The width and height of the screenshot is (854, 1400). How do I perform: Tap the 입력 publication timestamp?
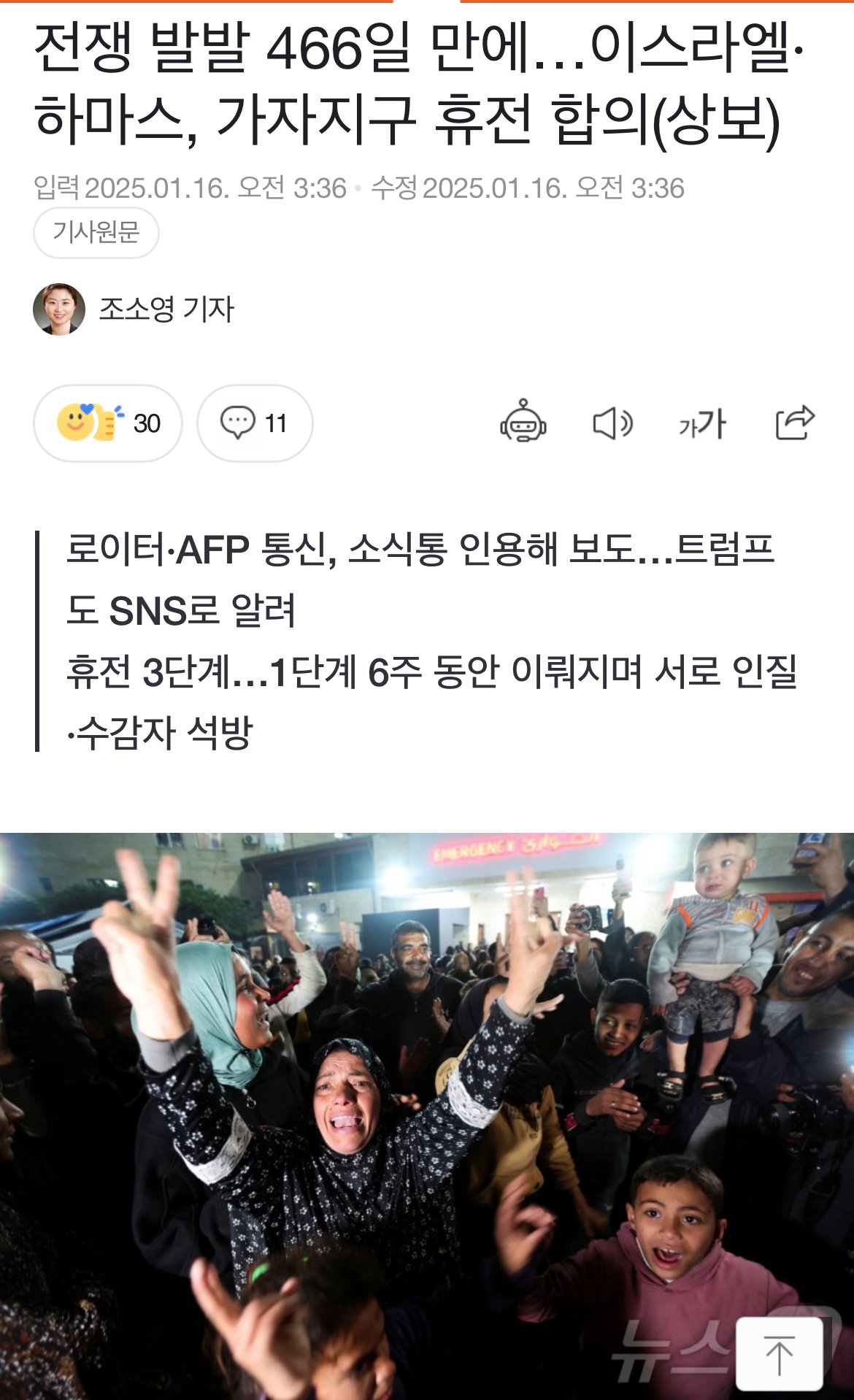(x=190, y=188)
